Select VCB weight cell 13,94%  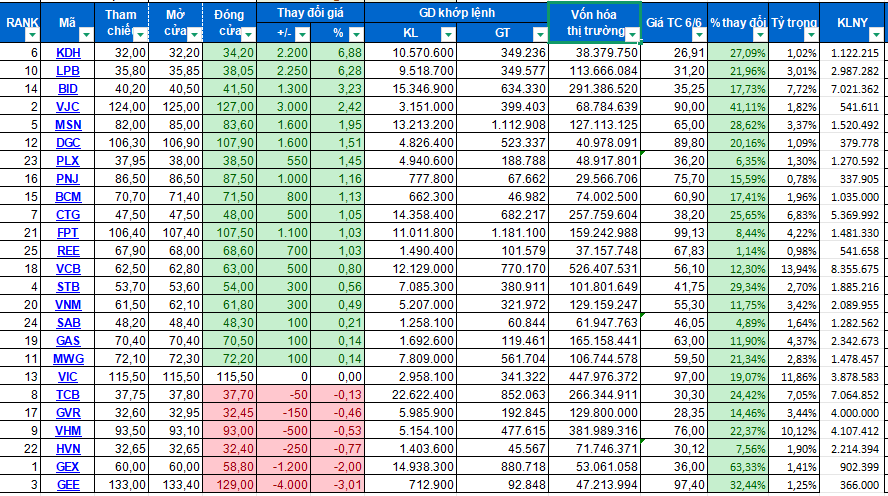point(794,269)
